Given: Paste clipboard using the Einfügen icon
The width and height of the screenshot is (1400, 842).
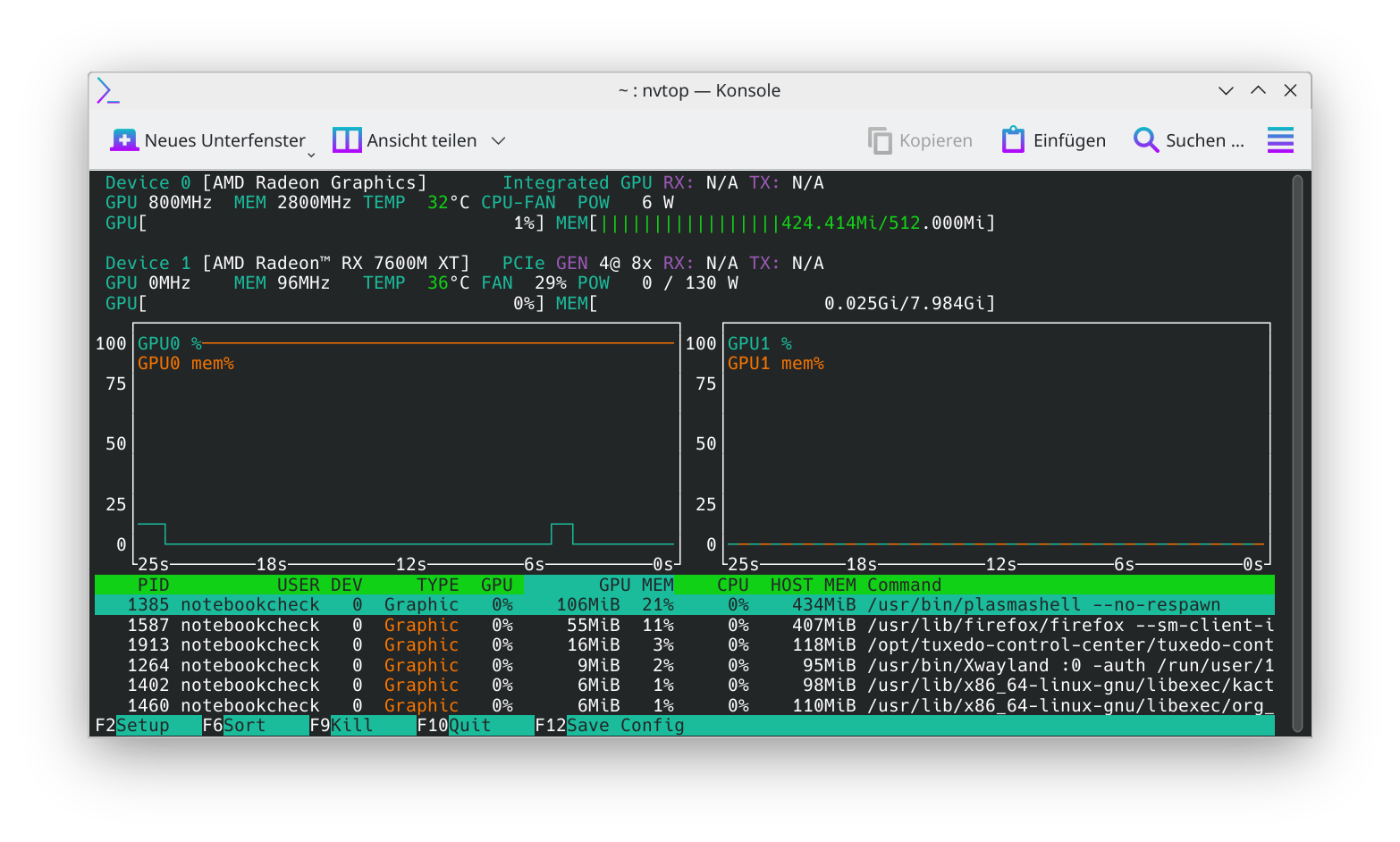Looking at the screenshot, I should (x=1013, y=140).
